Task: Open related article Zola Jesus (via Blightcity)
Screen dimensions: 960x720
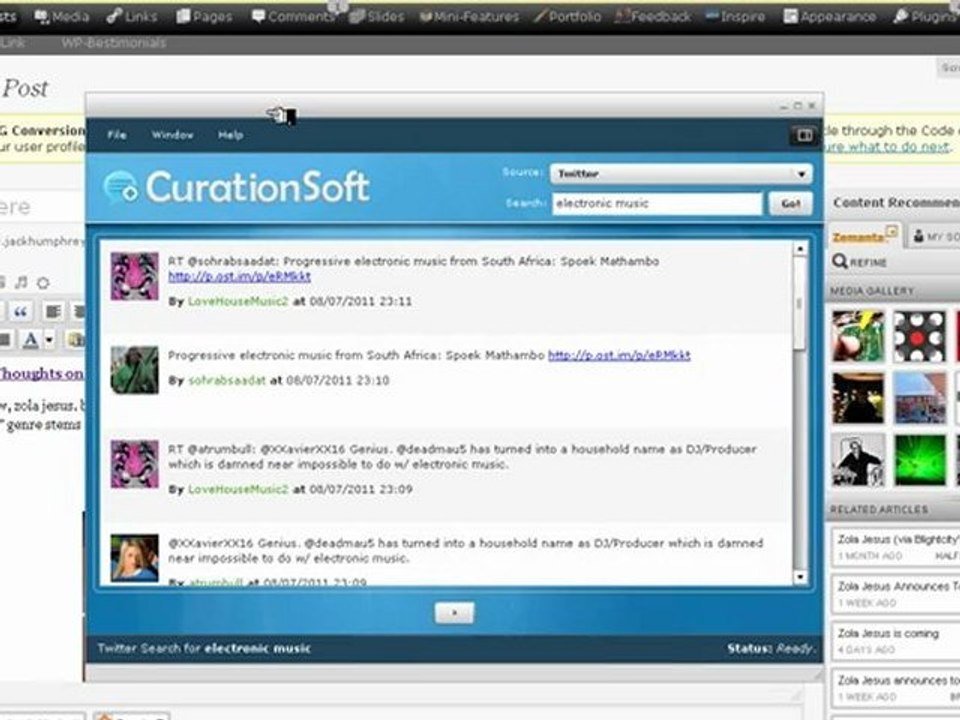Action: [898, 540]
